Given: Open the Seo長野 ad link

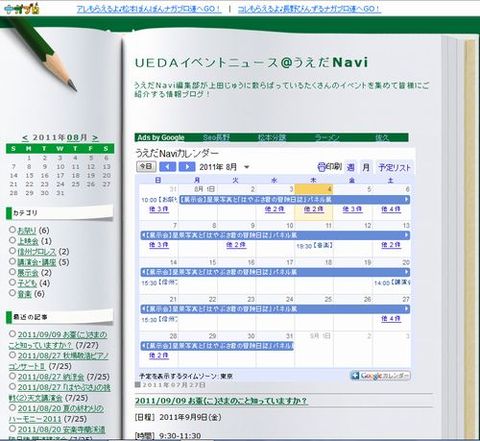Looking at the screenshot, I should point(216,137).
